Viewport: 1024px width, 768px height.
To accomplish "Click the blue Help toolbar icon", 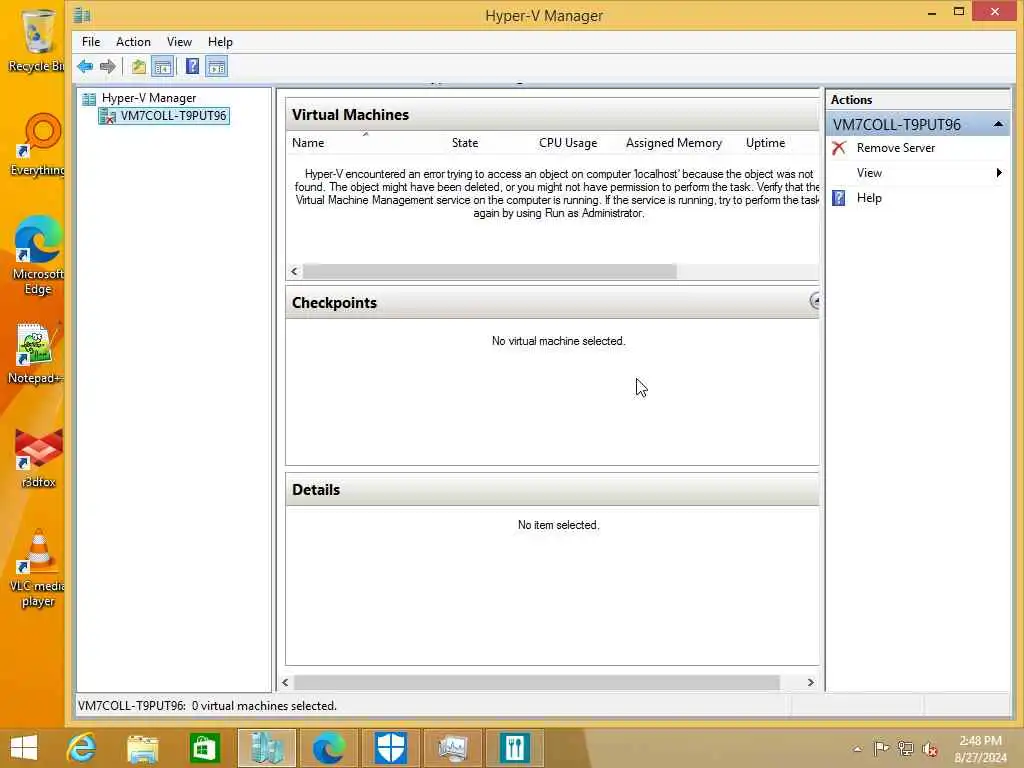I will tap(193, 67).
